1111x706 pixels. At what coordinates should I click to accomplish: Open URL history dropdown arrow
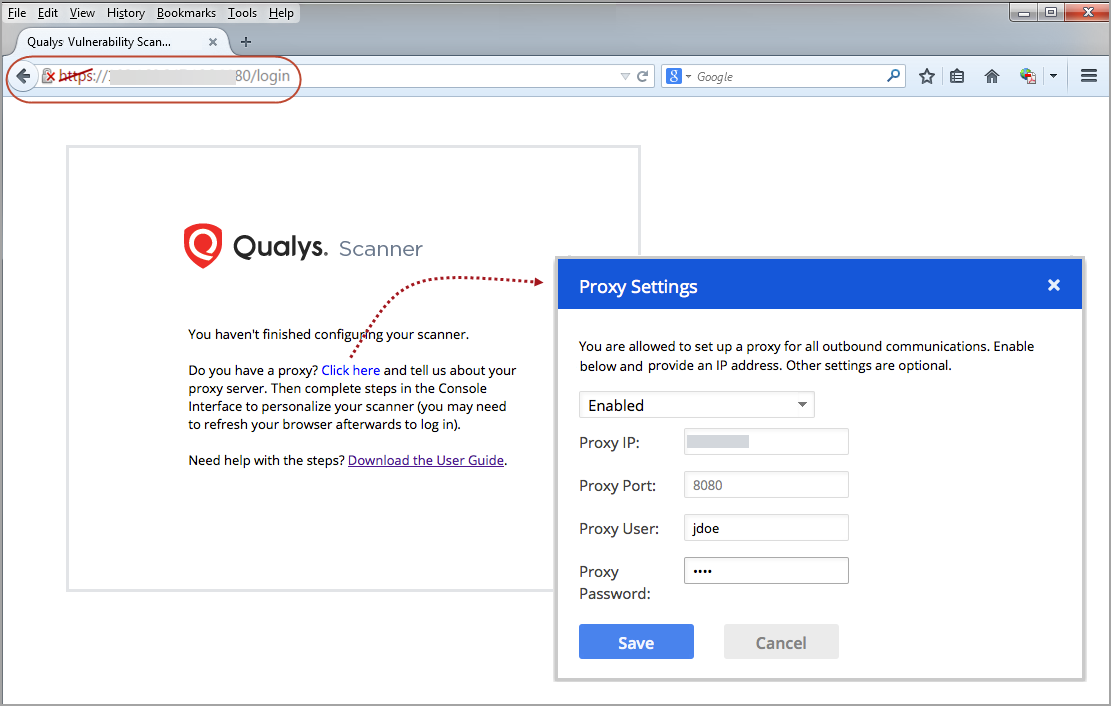click(625, 77)
